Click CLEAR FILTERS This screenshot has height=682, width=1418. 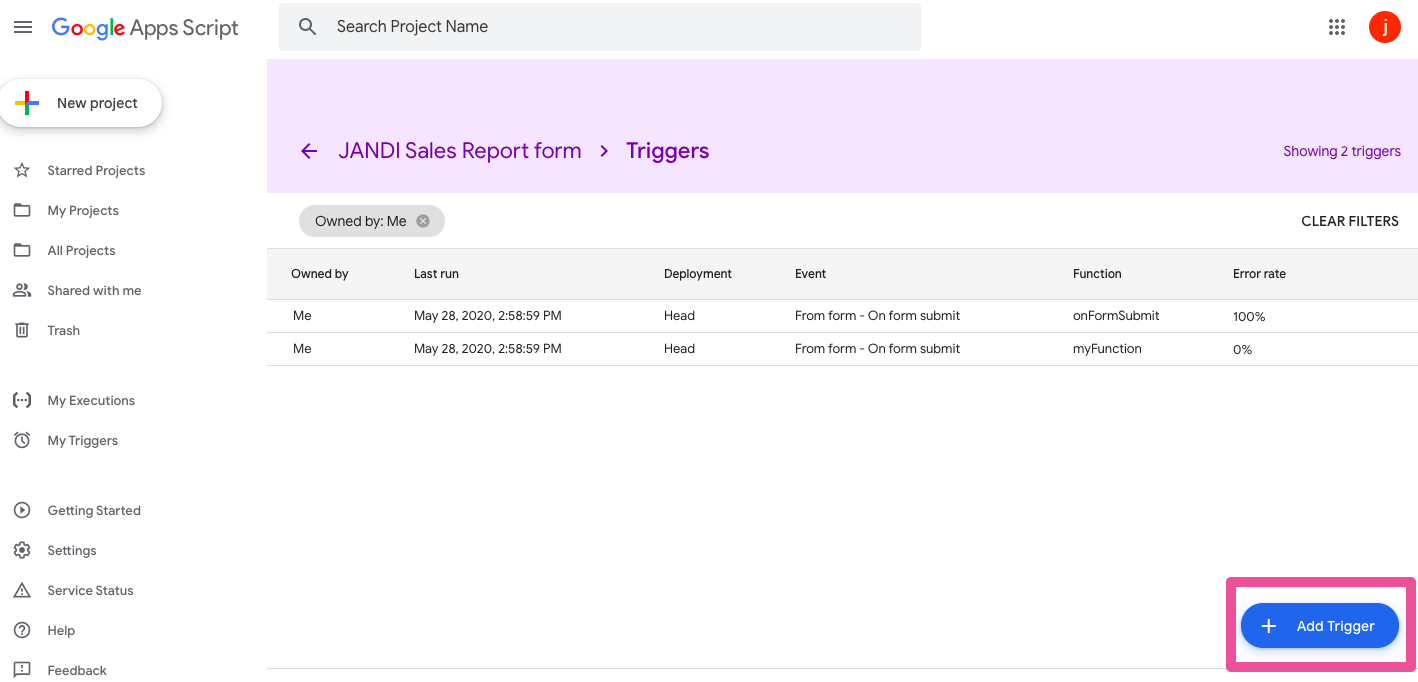point(1349,221)
